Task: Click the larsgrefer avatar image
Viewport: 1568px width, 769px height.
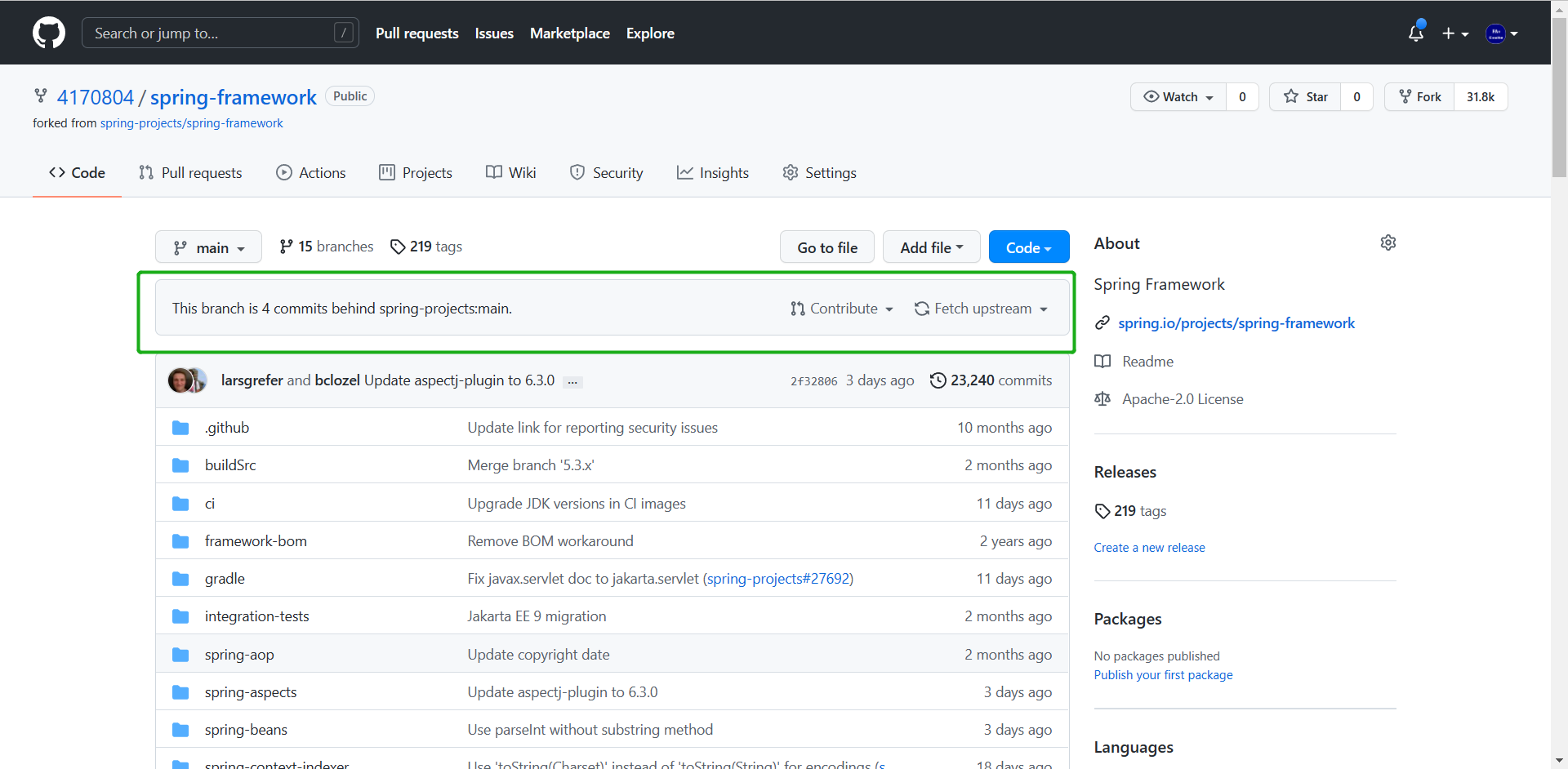Action: pyautogui.click(x=180, y=380)
